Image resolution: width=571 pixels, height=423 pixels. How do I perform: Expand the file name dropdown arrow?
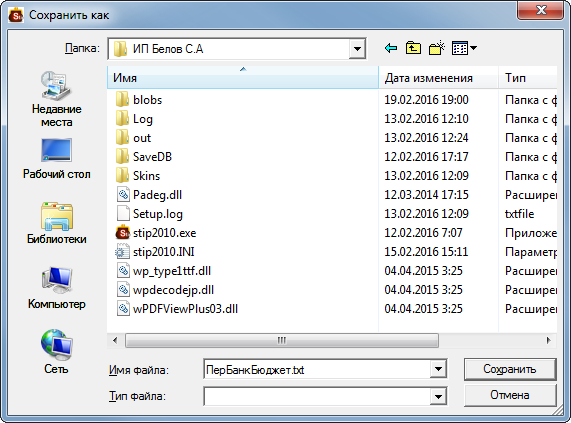pos(438,369)
